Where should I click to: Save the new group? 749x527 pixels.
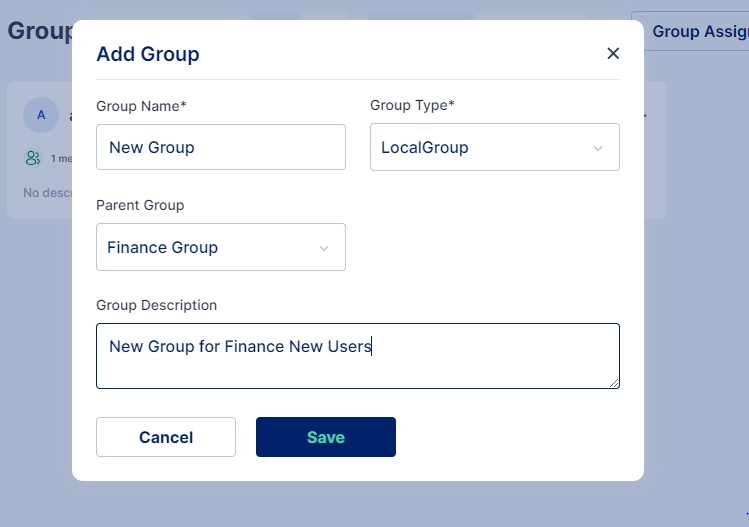pyautogui.click(x=325, y=437)
